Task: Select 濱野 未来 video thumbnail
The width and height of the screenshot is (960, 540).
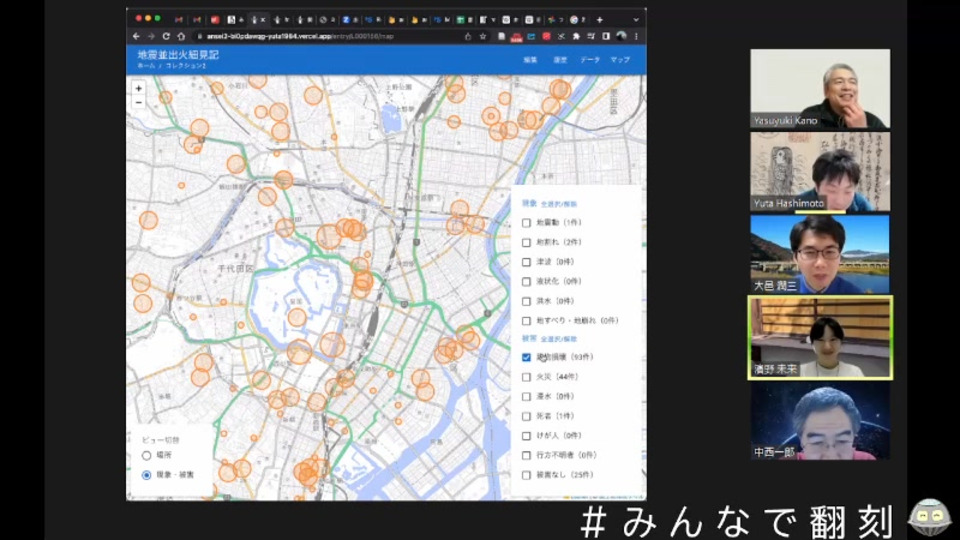Action: coord(820,338)
